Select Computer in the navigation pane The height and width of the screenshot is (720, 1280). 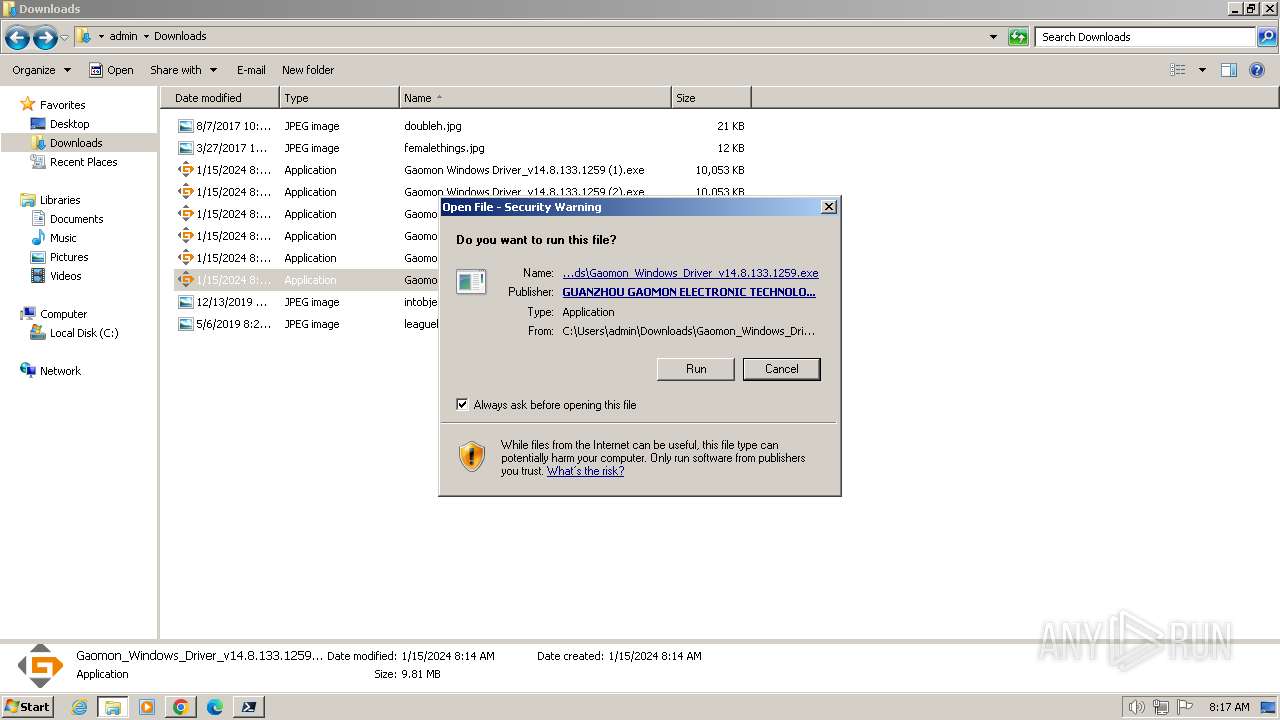point(63,314)
